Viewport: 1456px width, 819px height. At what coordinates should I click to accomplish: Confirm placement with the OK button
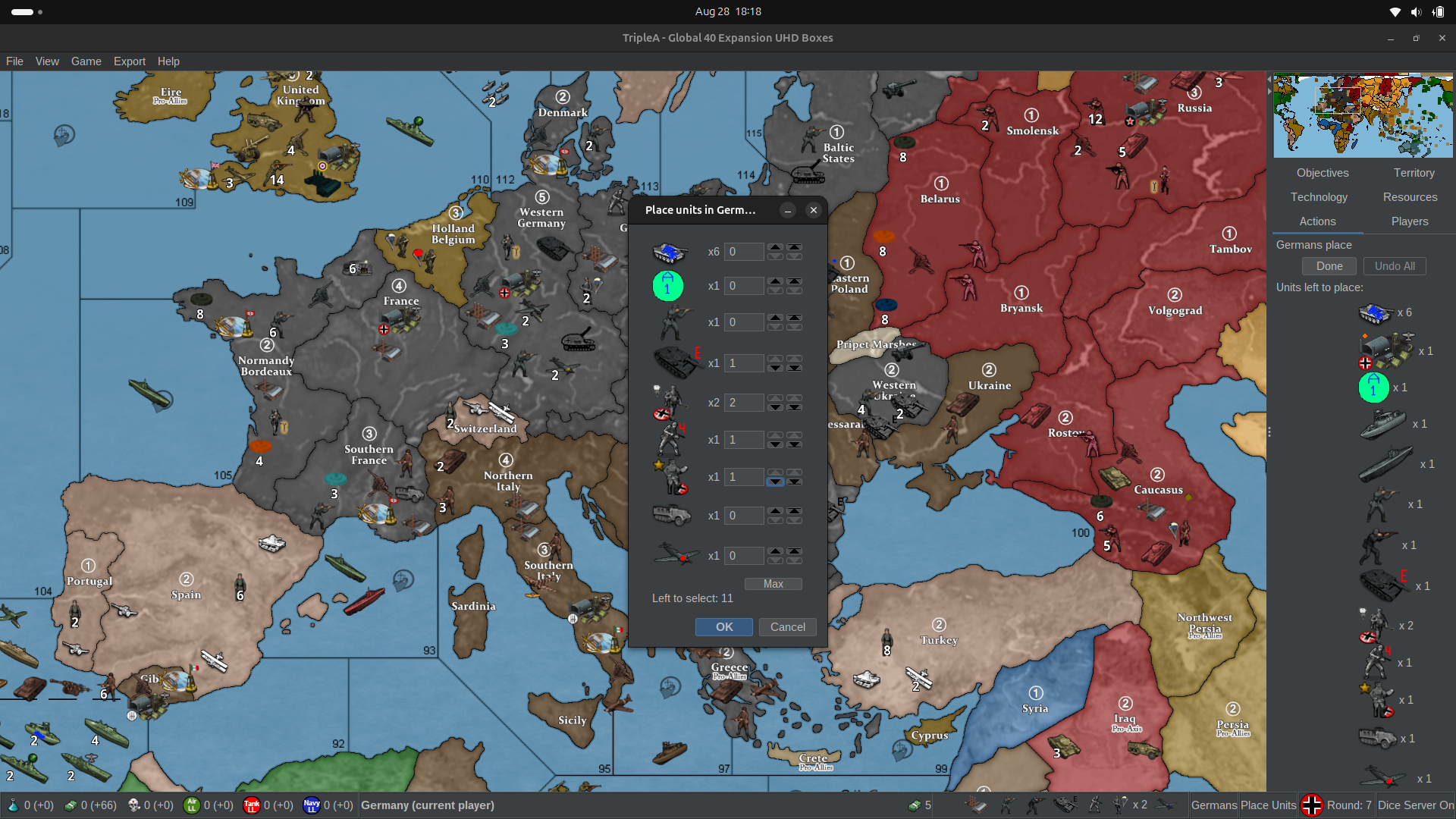click(x=724, y=627)
